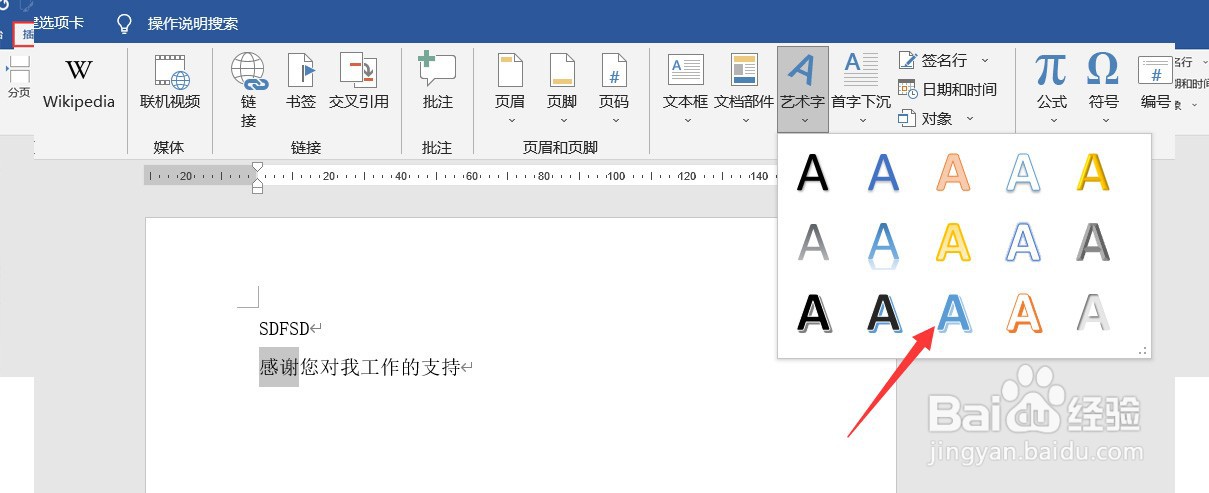Insert an object (对象)
Screen dimensions: 1209x493
tap(925, 118)
